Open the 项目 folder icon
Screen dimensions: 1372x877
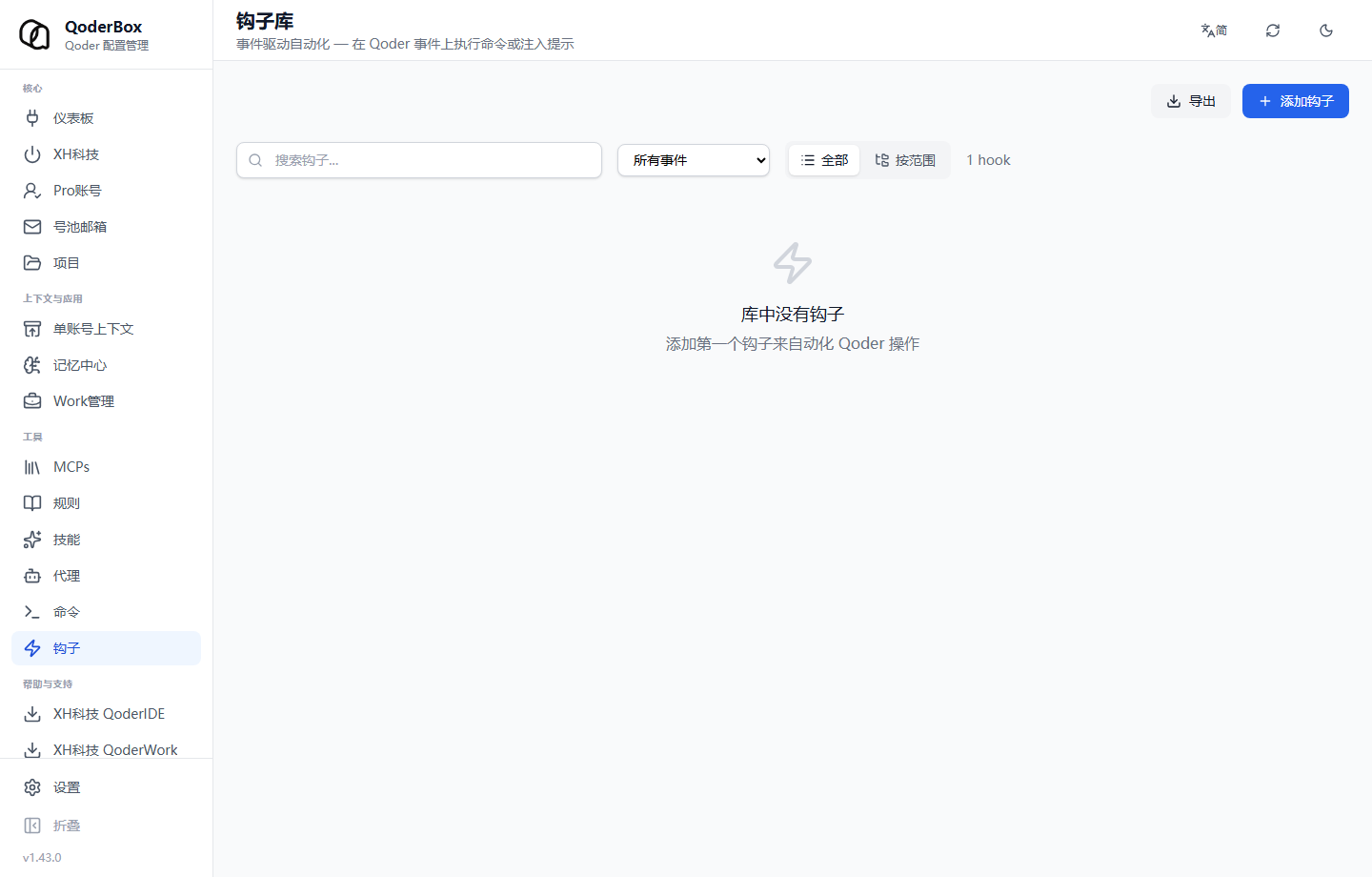[x=32, y=263]
